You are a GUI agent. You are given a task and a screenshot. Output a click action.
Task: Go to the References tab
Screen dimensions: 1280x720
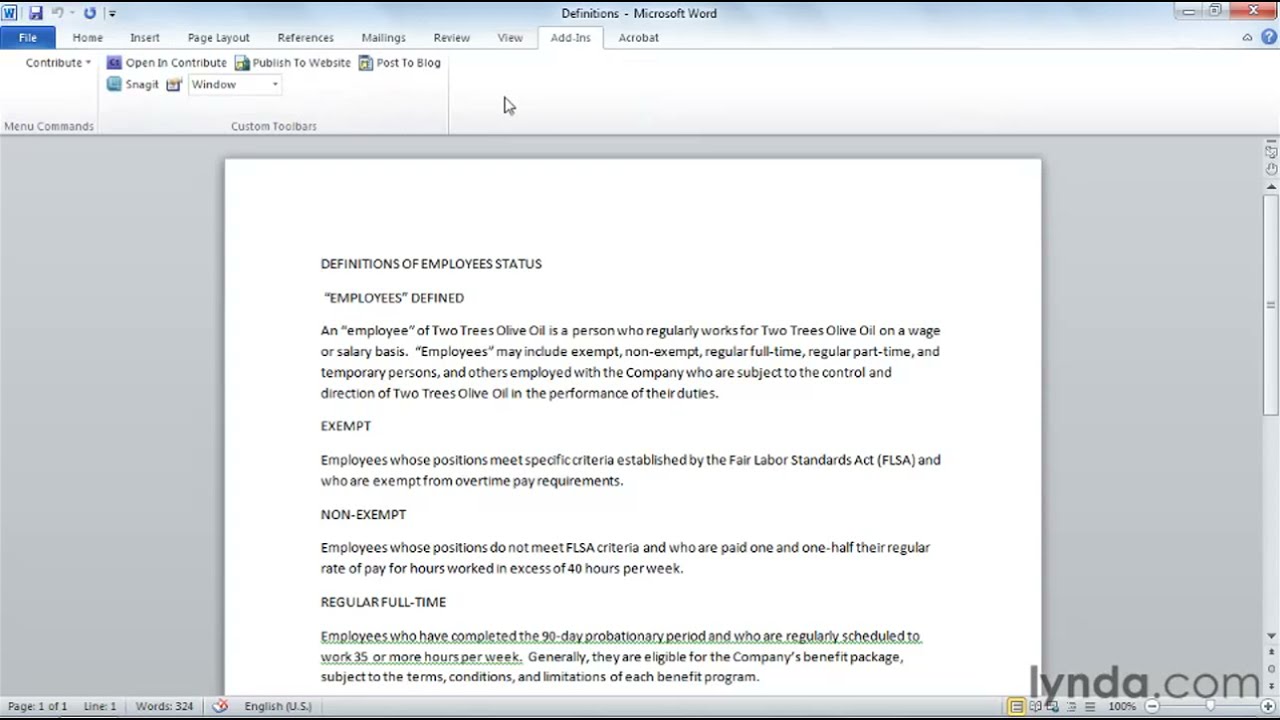coord(305,38)
